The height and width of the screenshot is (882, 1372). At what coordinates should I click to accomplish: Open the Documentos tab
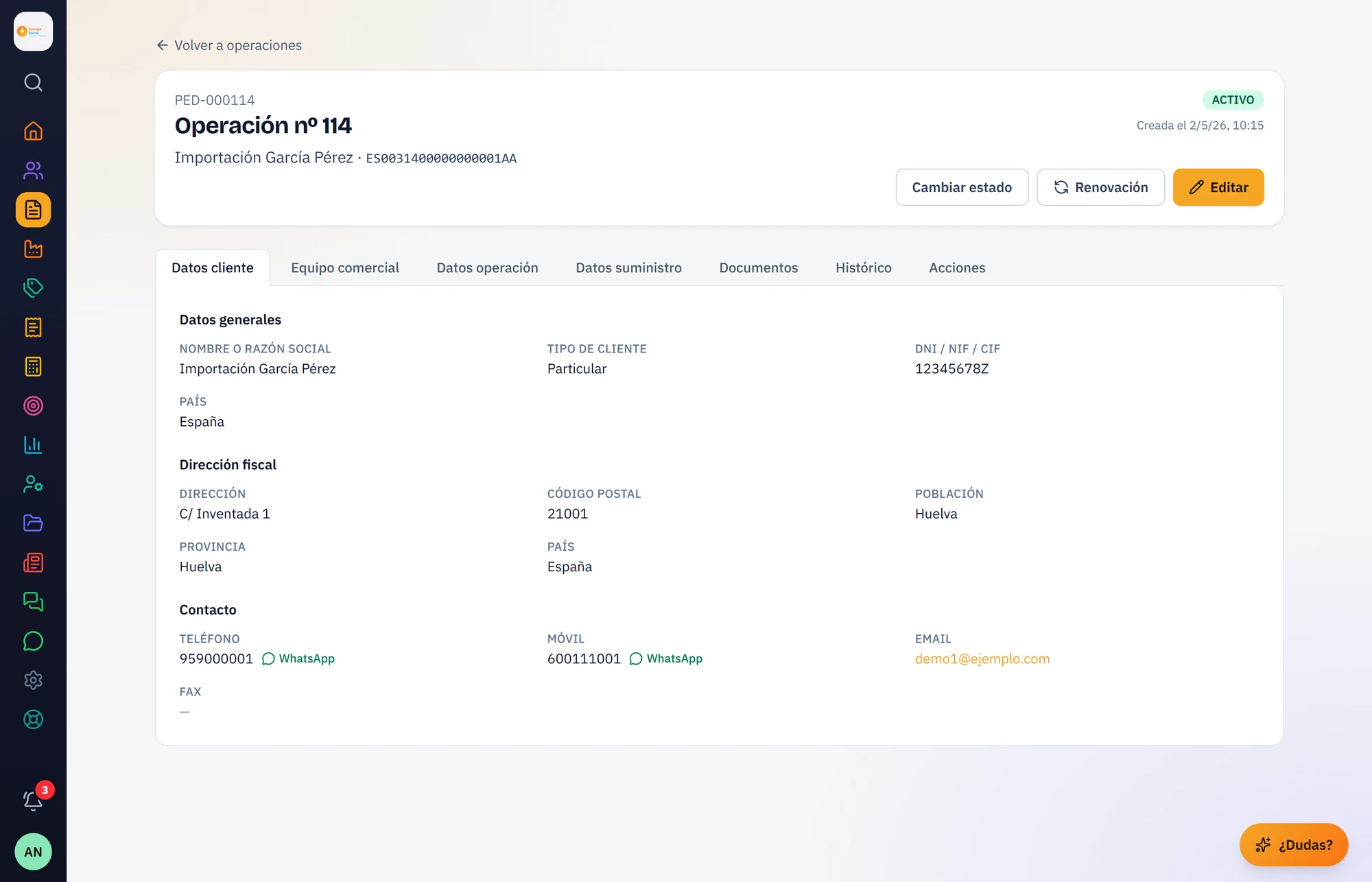click(x=759, y=267)
